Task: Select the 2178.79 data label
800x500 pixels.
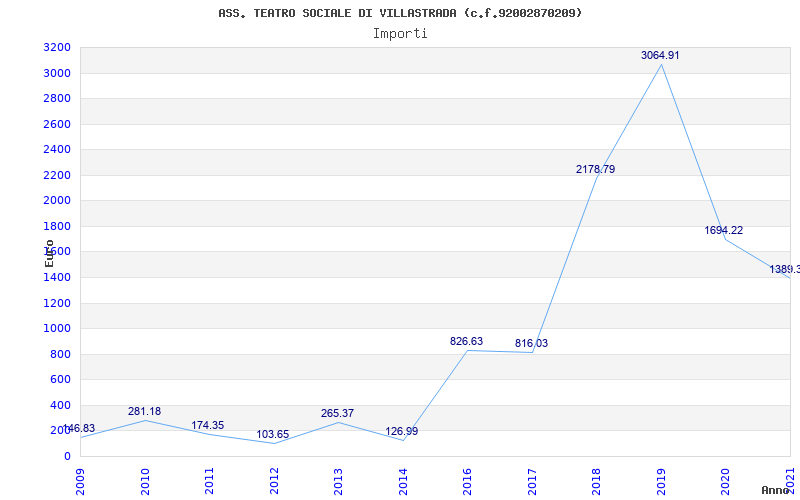Action: click(595, 169)
